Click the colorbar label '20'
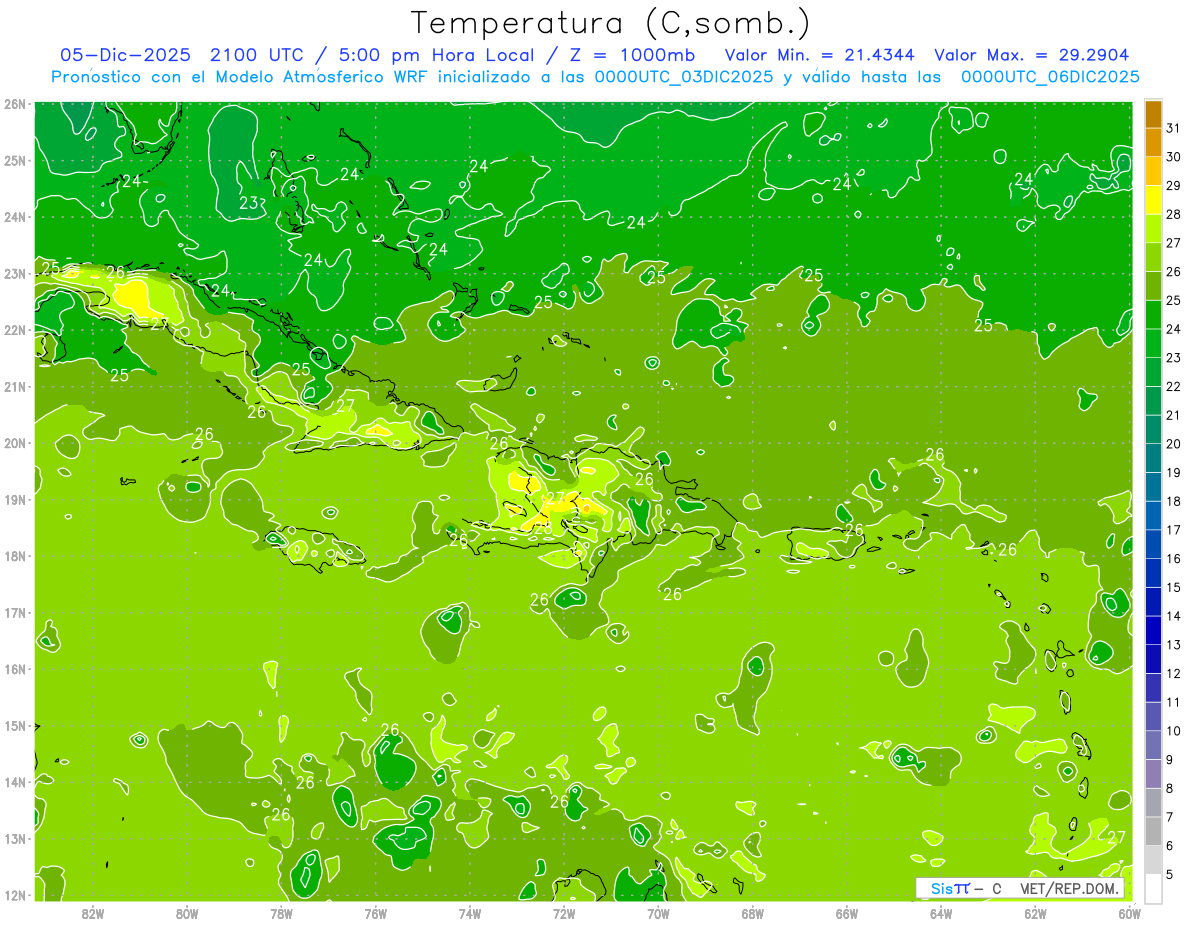The image size is (1200, 927). [x=1173, y=444]
